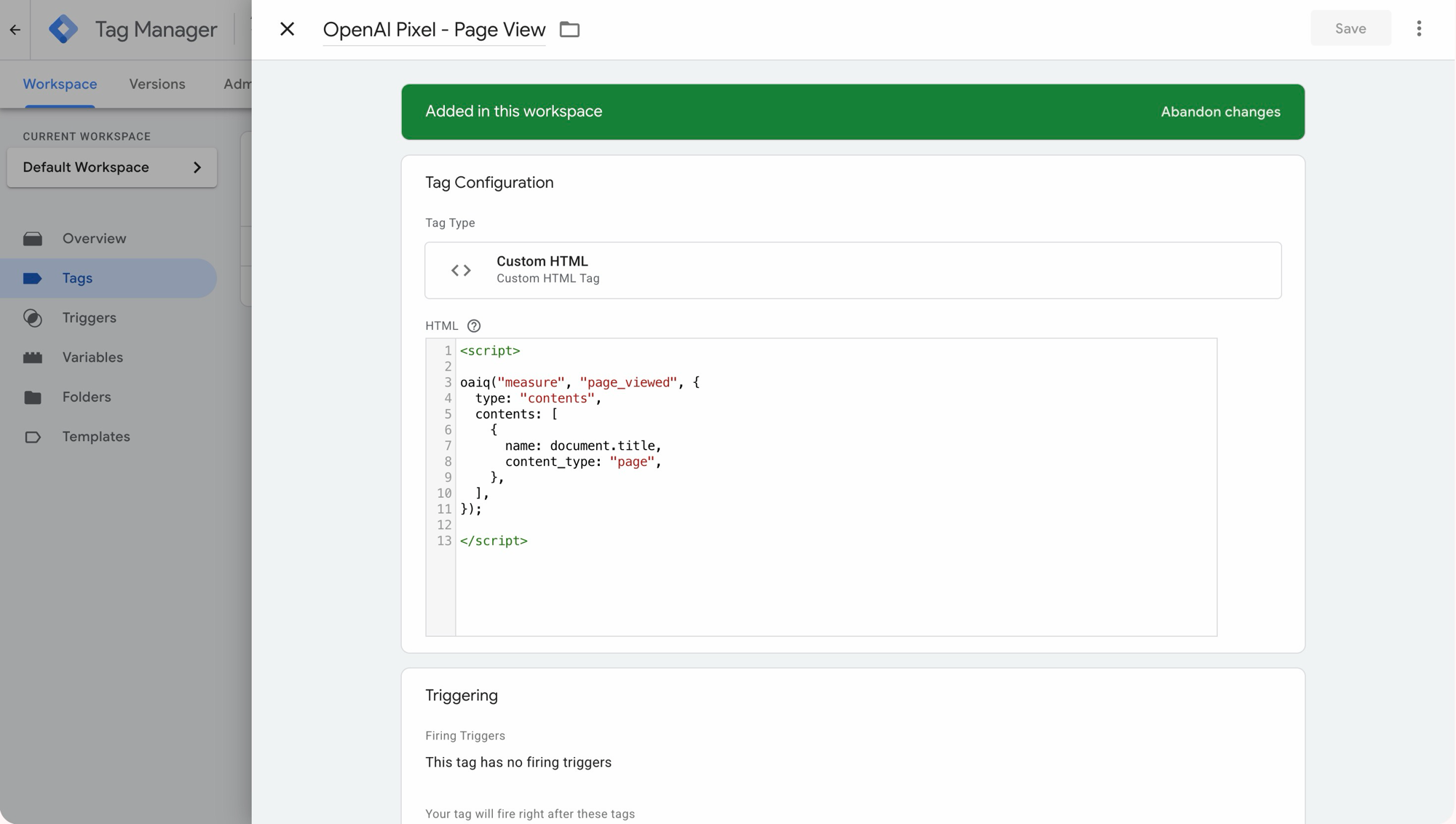Click the Templates sidebar icon

(x=33, y=437)
